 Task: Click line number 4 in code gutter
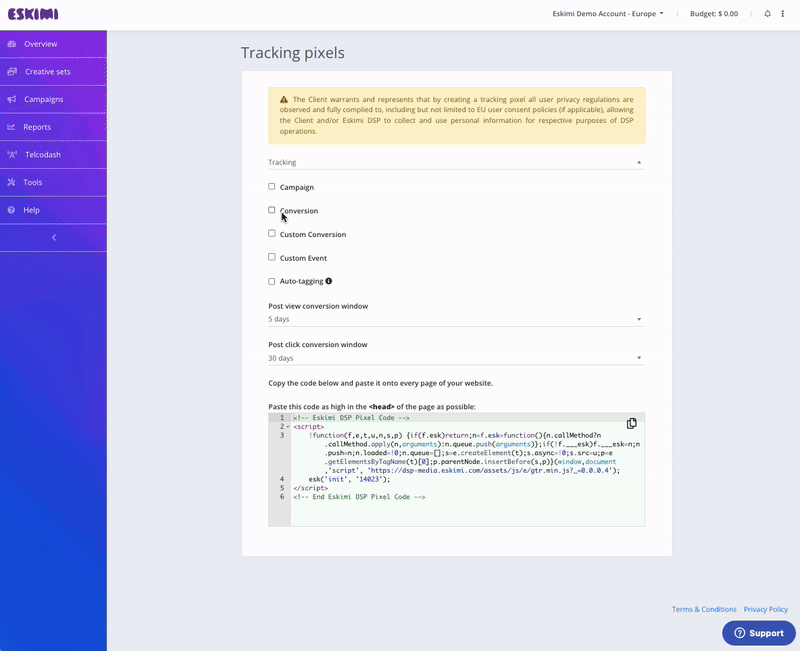click(x=282, y=479)
